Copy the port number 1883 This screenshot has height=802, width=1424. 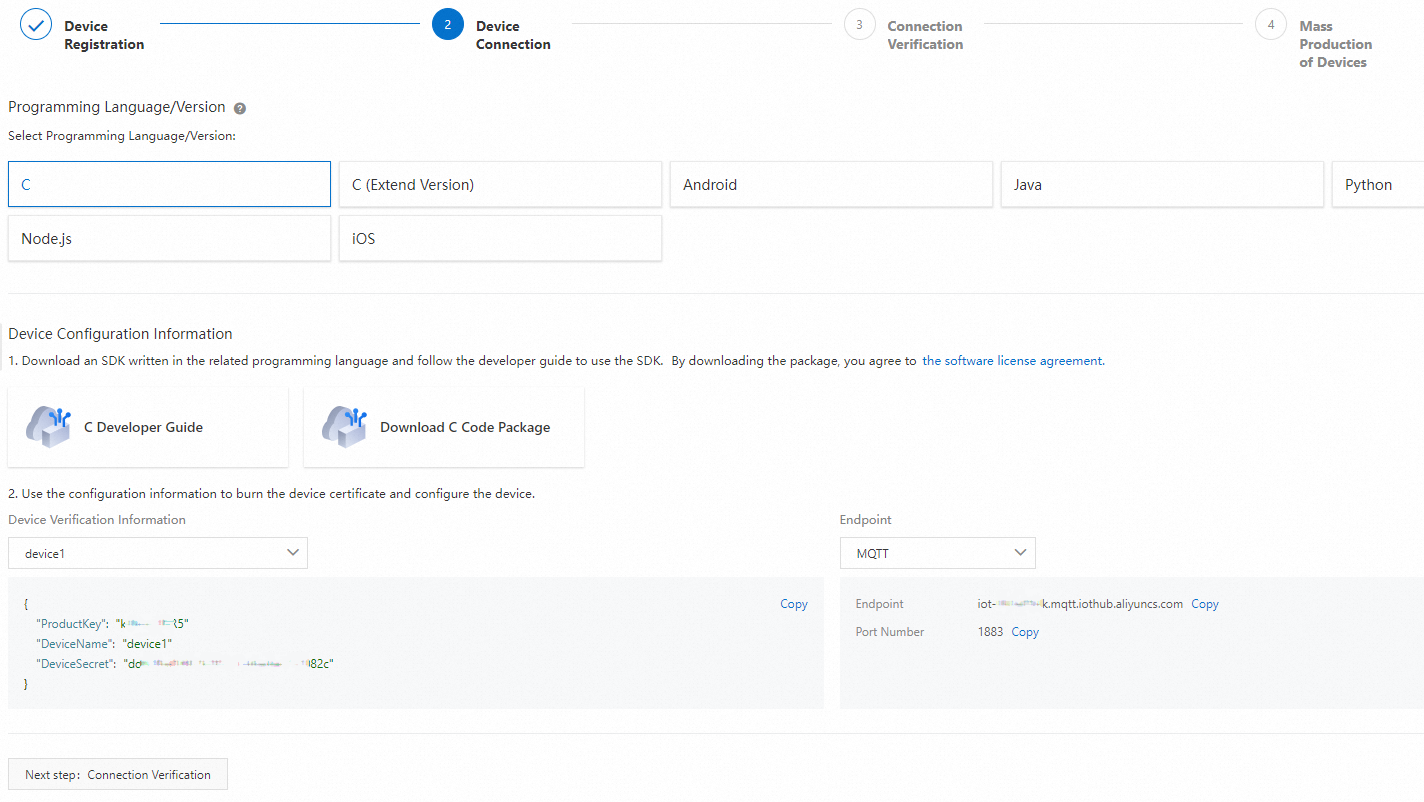(x=1025, y=632)
